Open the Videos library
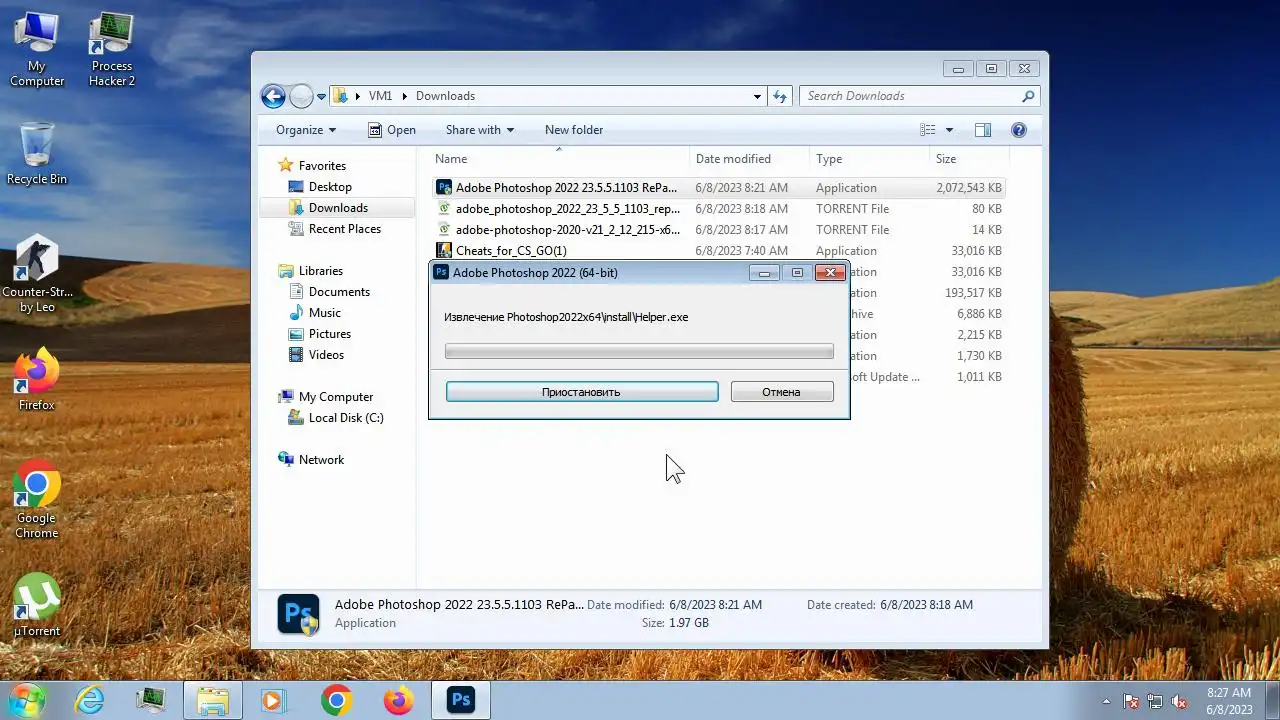Screen dimensions: 1280x720 coord(326,355)
